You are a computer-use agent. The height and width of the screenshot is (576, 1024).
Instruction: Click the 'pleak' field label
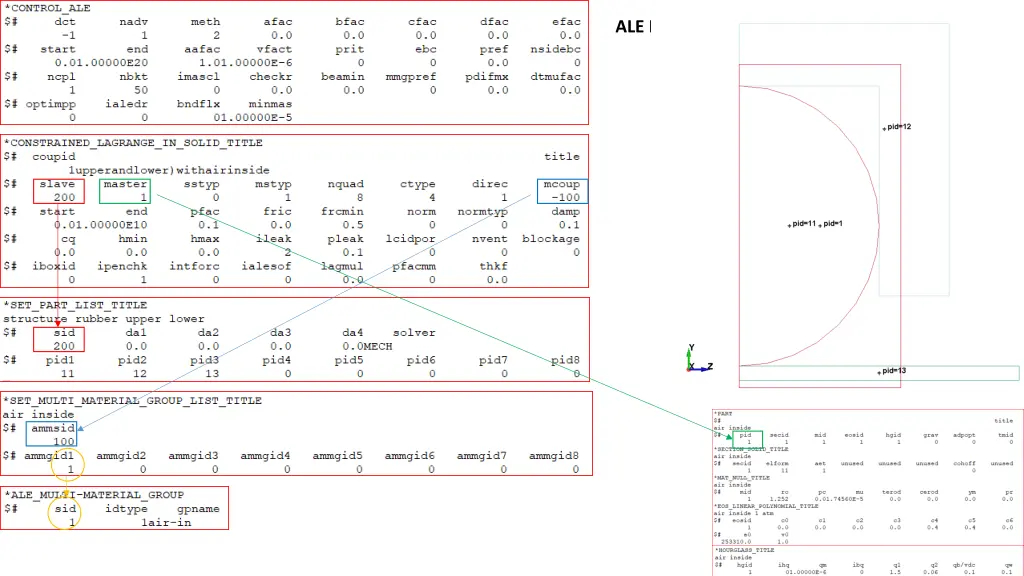coord(345,238)
